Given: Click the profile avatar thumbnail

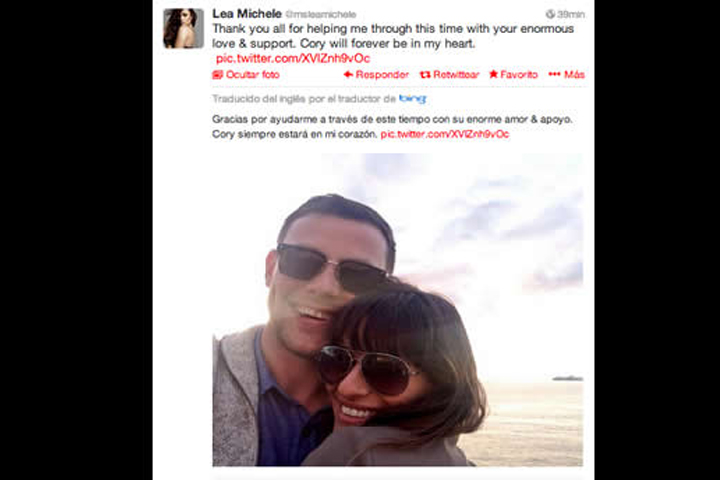Looking at the screenshot, I should coord(183,28).
